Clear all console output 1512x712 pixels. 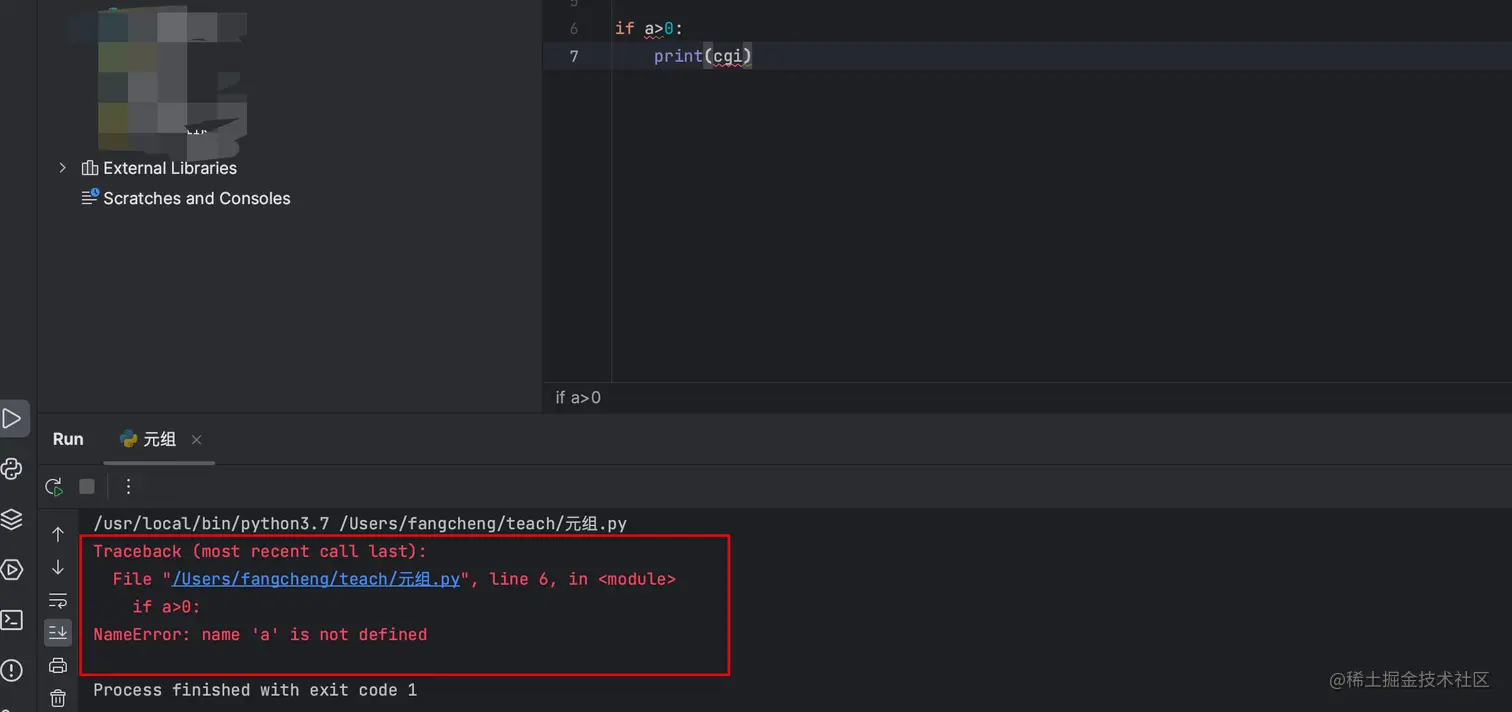click(58, 697)
